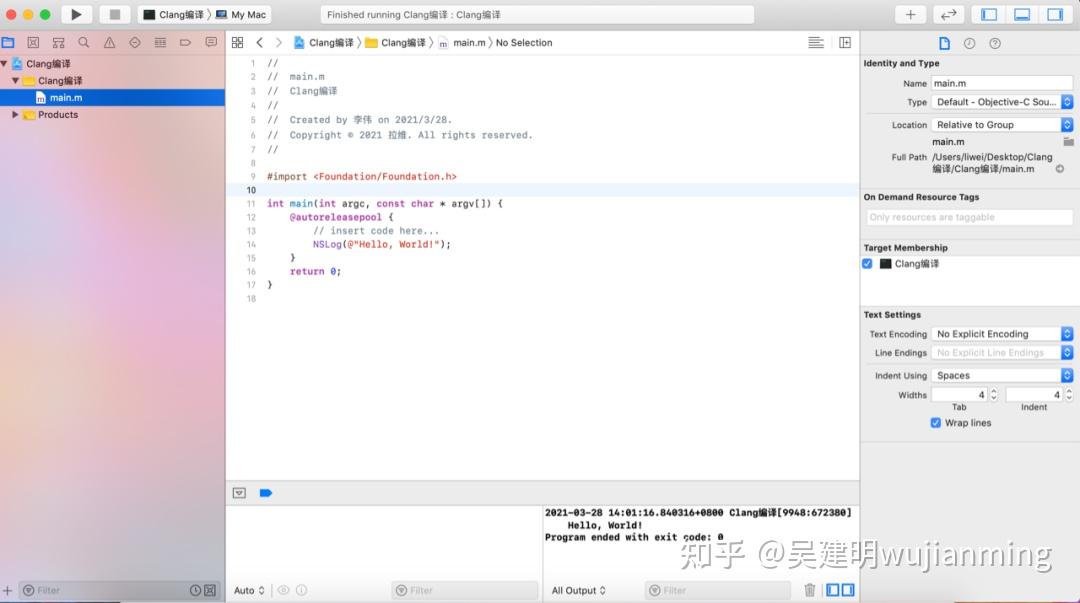Open Indent Using dropdown
The height and width of the screenshot is (603, 1080).
[1002, 376]
